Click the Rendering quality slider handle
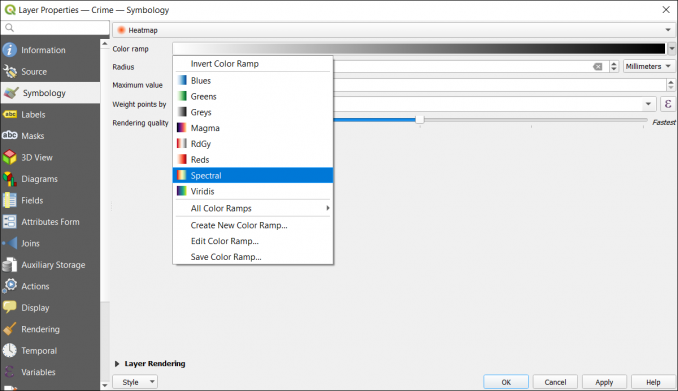Image resolution: width=678 pixels, height=391 pixels. (419, 119)
